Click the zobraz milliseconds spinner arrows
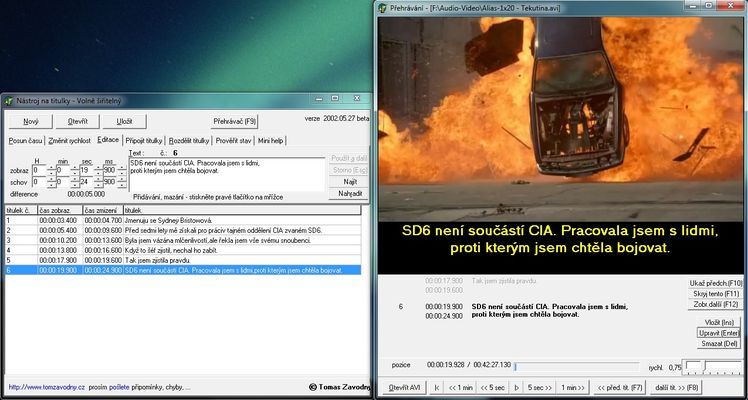 pos(122,170)
